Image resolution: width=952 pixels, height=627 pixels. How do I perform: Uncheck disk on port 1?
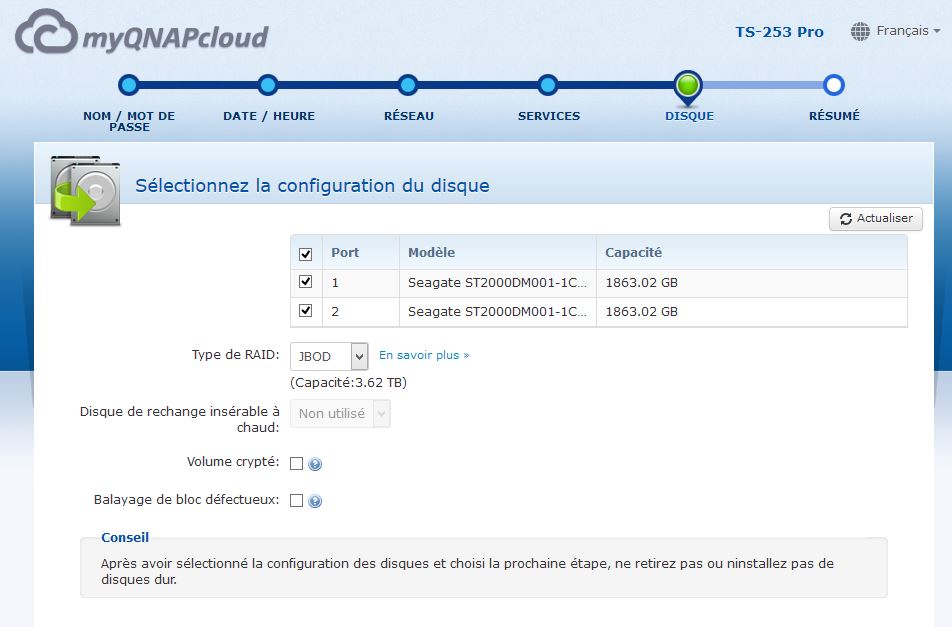pos(305,282)
